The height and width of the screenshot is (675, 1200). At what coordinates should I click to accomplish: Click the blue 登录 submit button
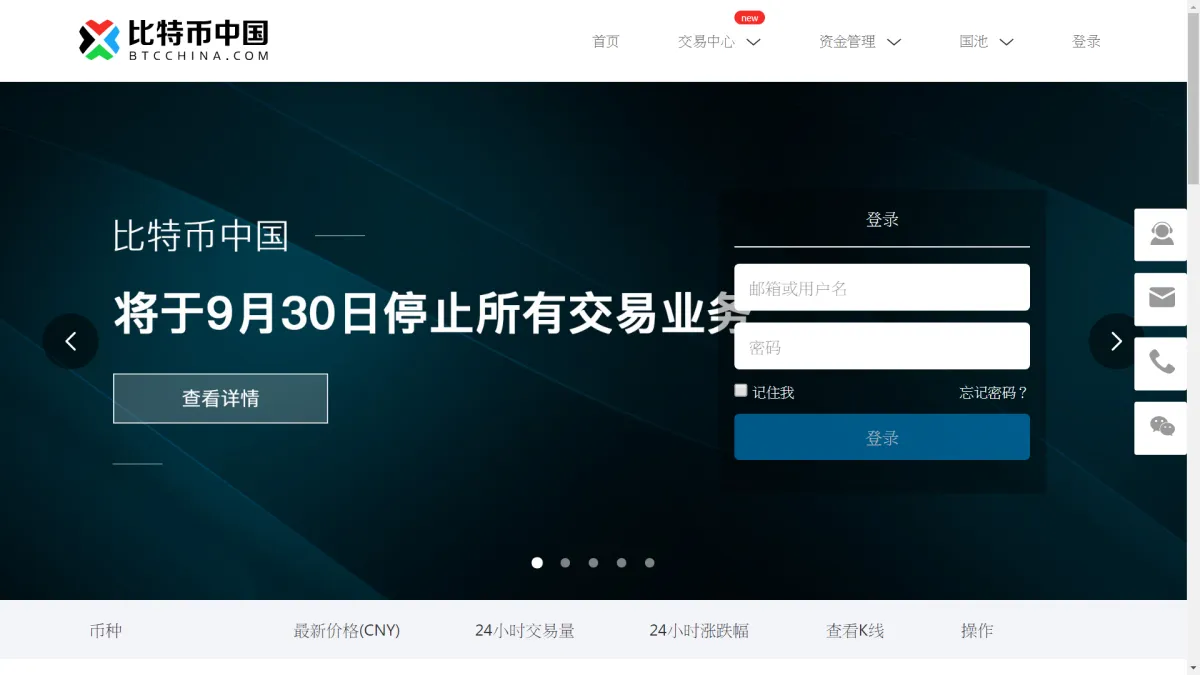click(x=882, y=437)
